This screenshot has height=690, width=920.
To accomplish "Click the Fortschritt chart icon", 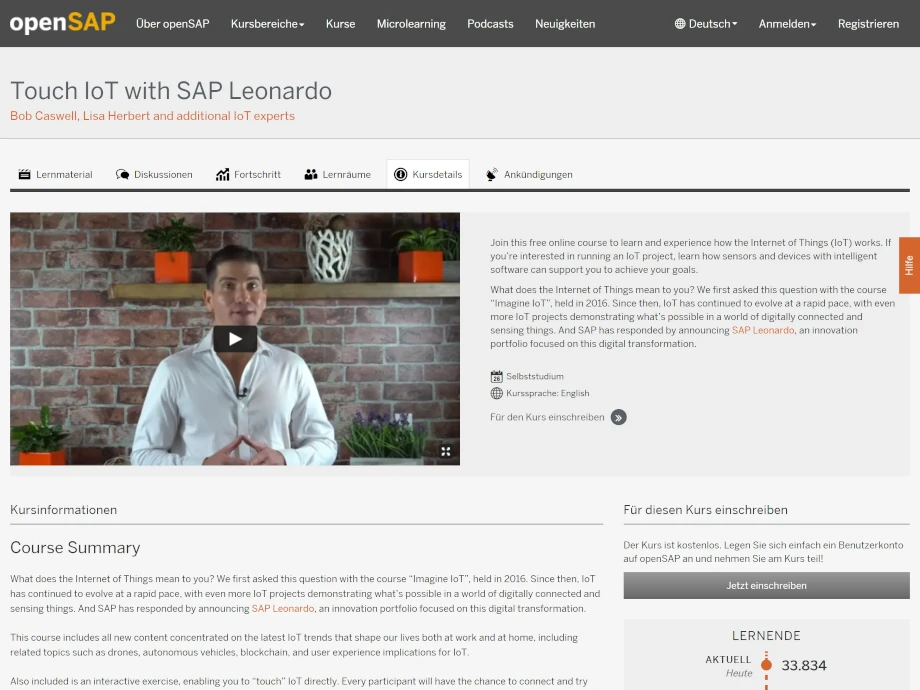I will [222, 174].
